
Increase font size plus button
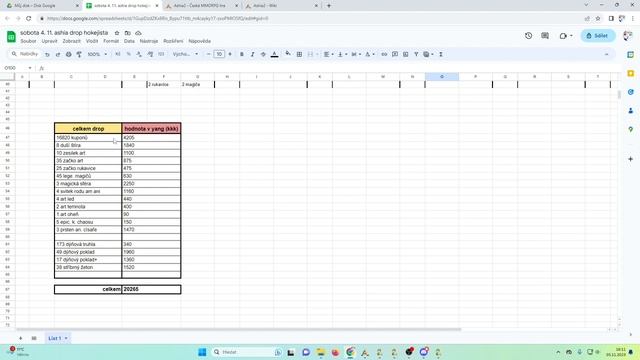pos(230,54)
